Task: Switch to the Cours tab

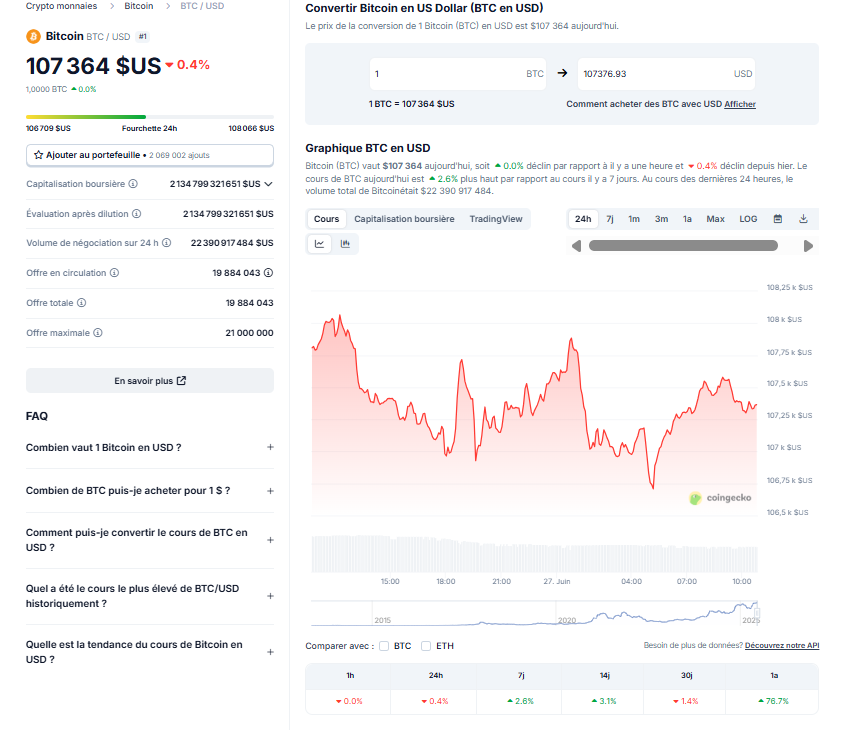Action: coord(326,219)
